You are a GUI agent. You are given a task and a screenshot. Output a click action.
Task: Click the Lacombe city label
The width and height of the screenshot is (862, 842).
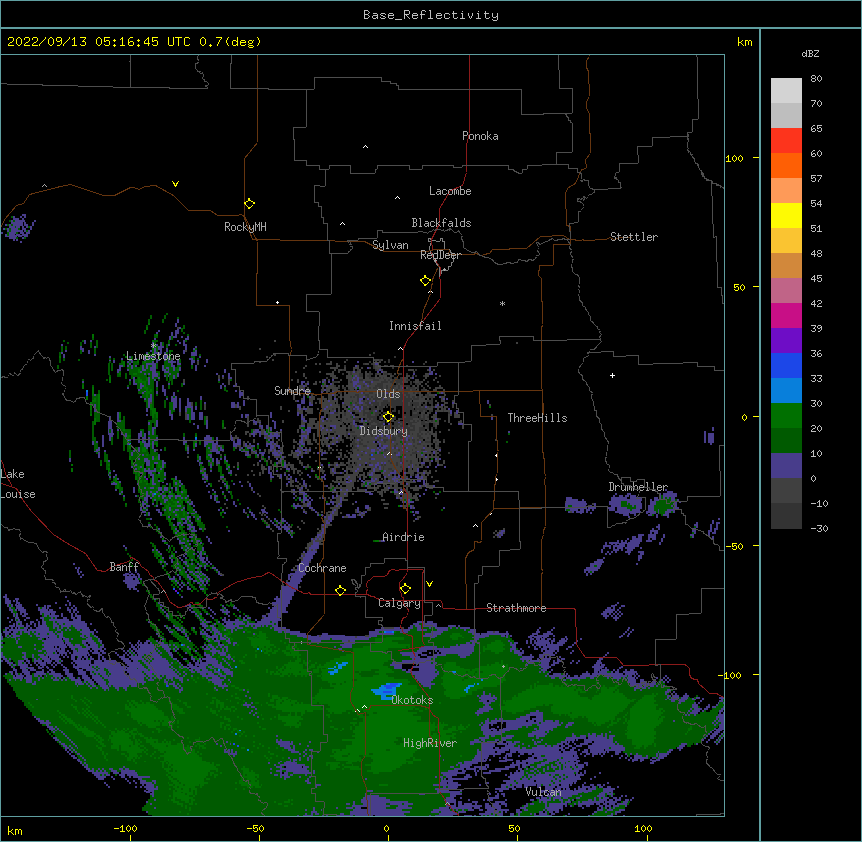[x=450, y=191]
